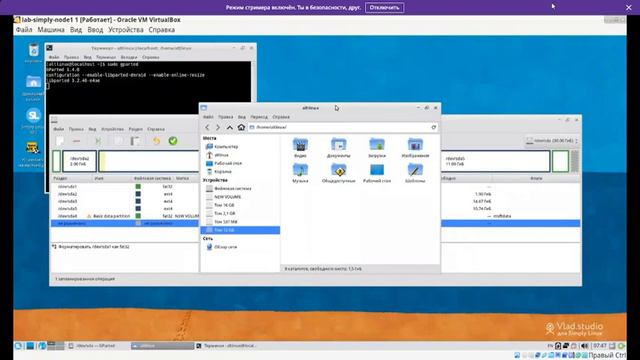
Task: Click GParted's red Delete partition icon
Action: click(76, 141)
